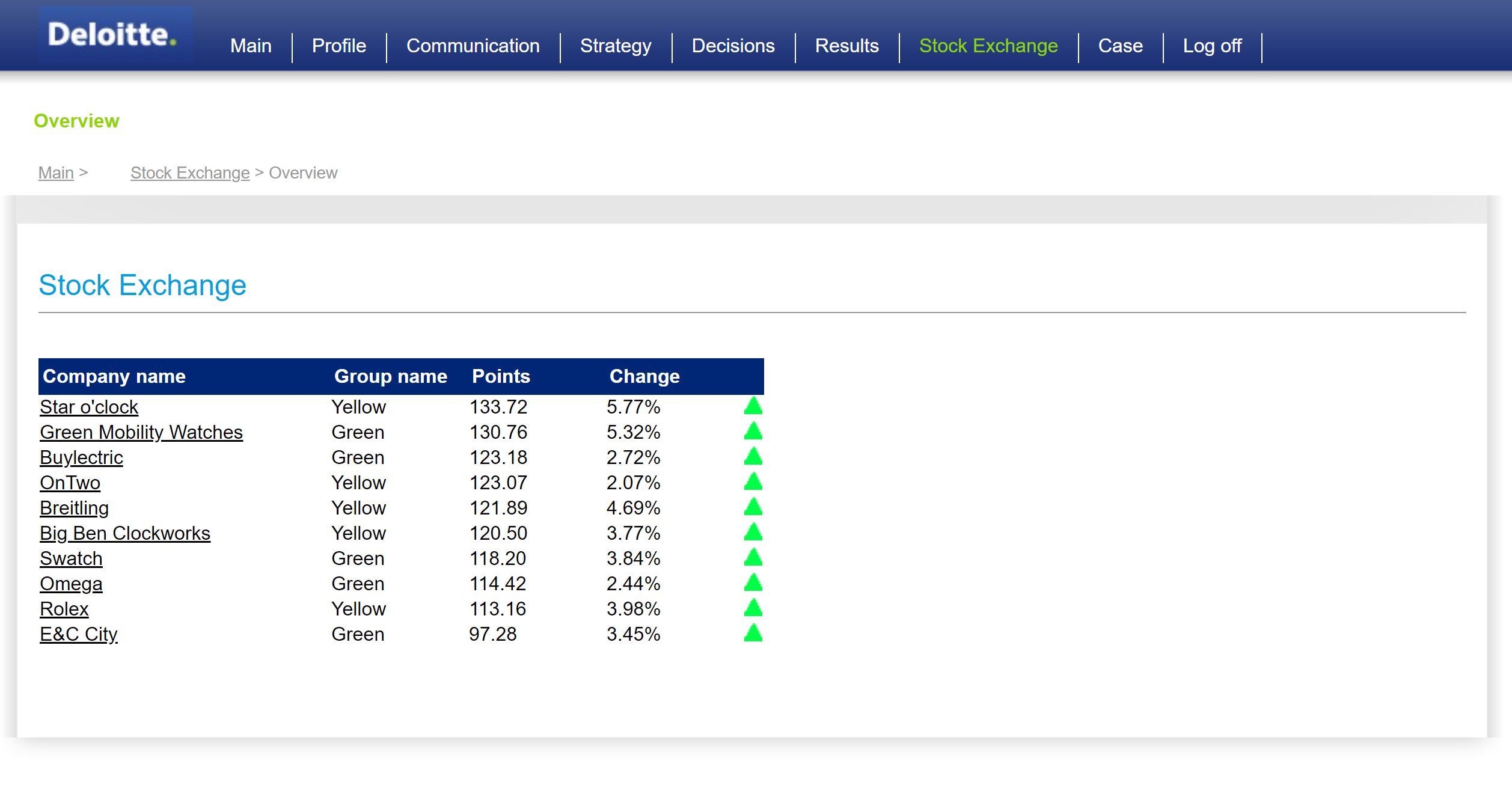The width and height of the screenshot is (1512, 803).
Task: Follow the Stock Exchange breadcrumb link
Action: tap(190, 173)
